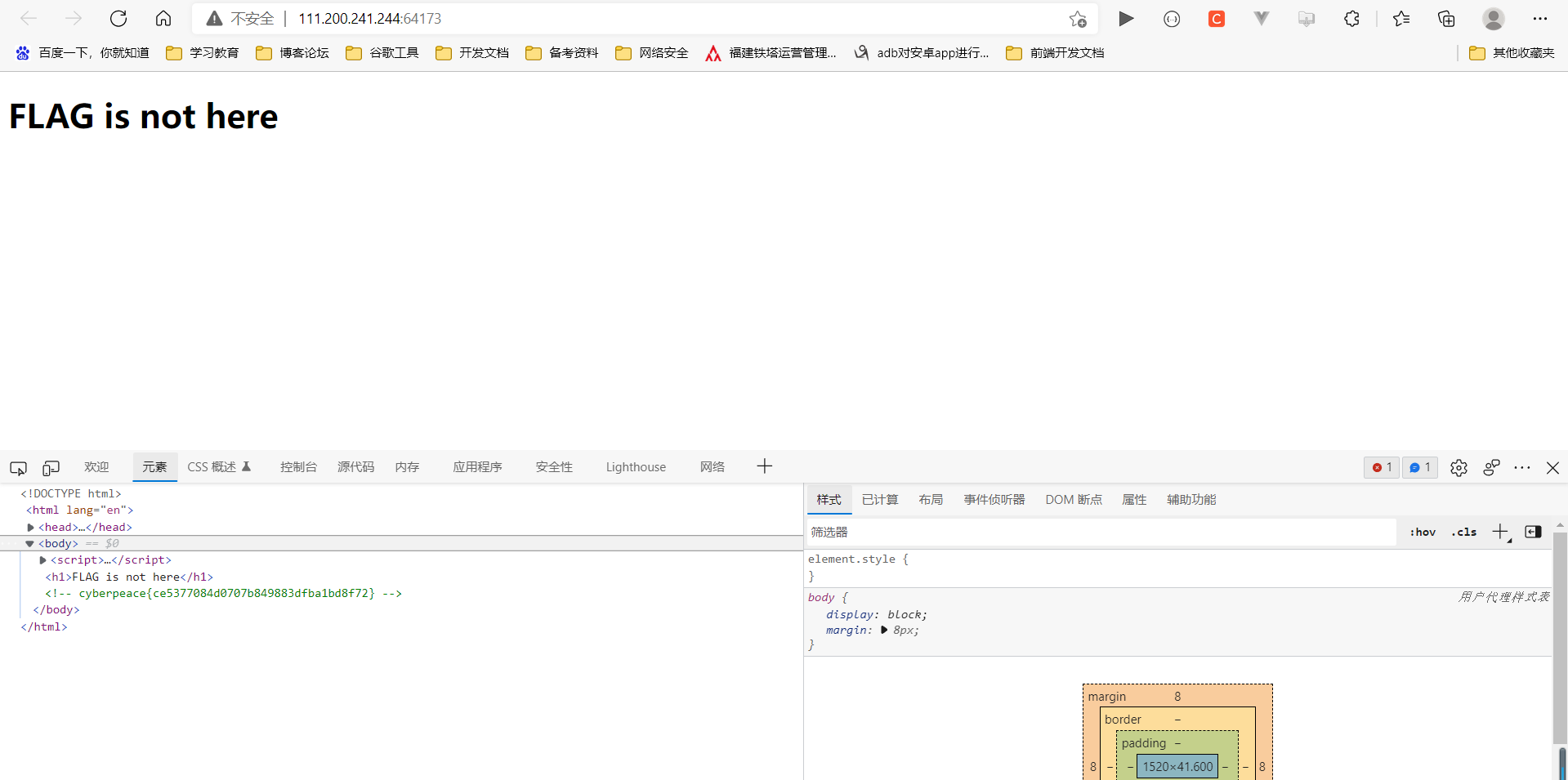The image size is (1568, 780).
Task: Expand the script element node
Action: [42, 560]
